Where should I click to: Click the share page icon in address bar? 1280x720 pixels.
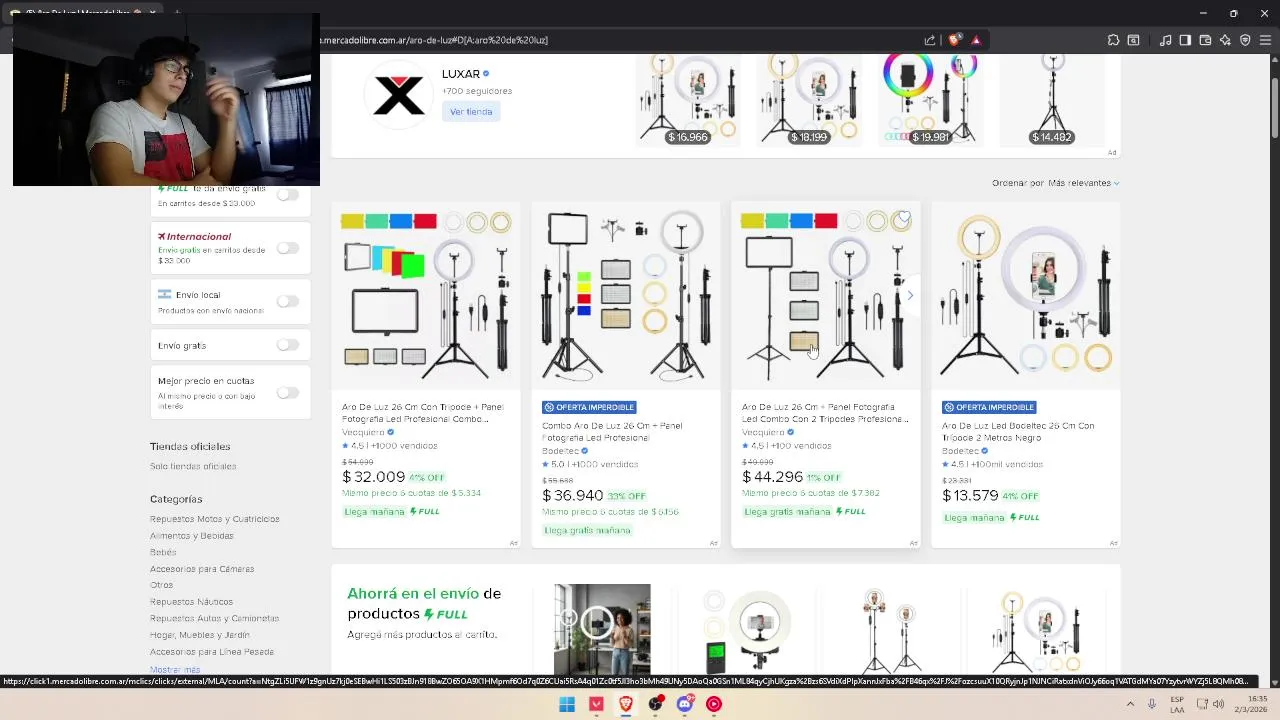930,40
